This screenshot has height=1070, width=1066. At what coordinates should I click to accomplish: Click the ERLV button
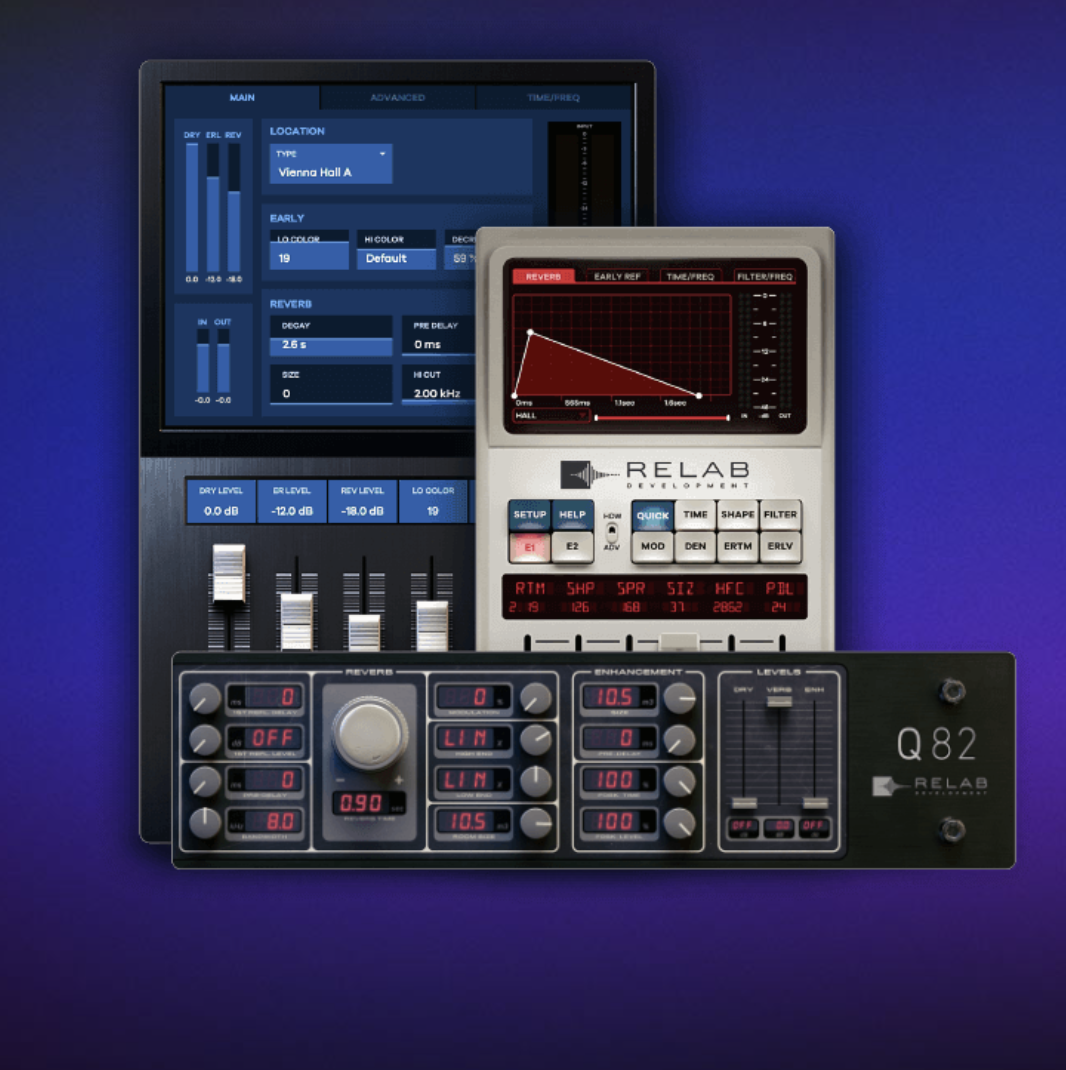click(780, 547)
